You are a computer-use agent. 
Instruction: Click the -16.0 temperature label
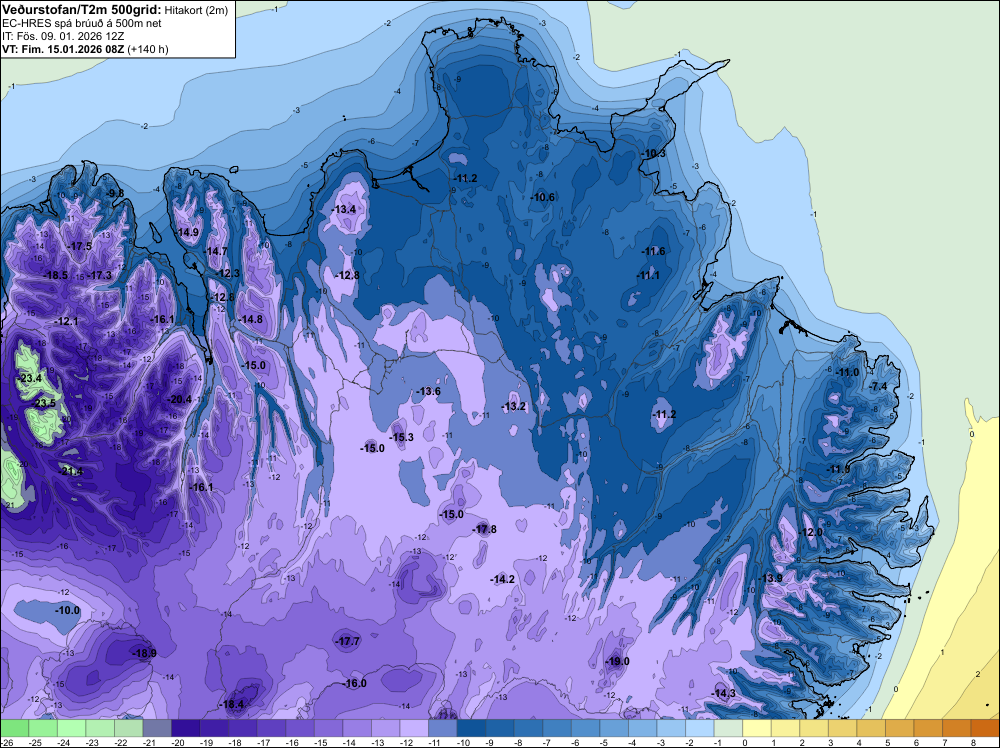pyautogui.click(x=354, y=684)
